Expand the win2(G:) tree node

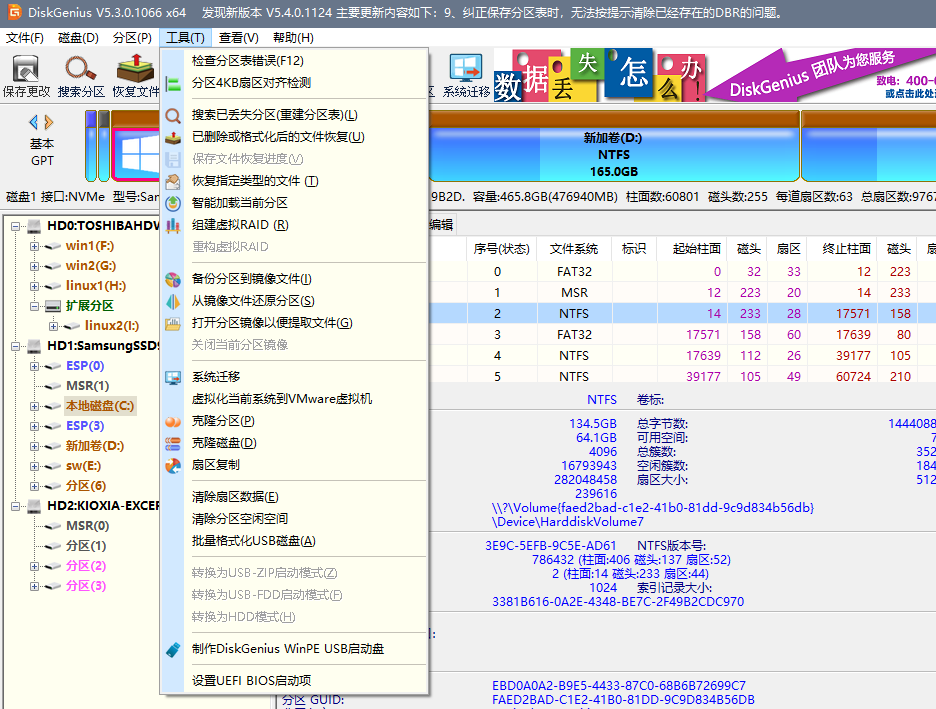click(x=35, y=266)
